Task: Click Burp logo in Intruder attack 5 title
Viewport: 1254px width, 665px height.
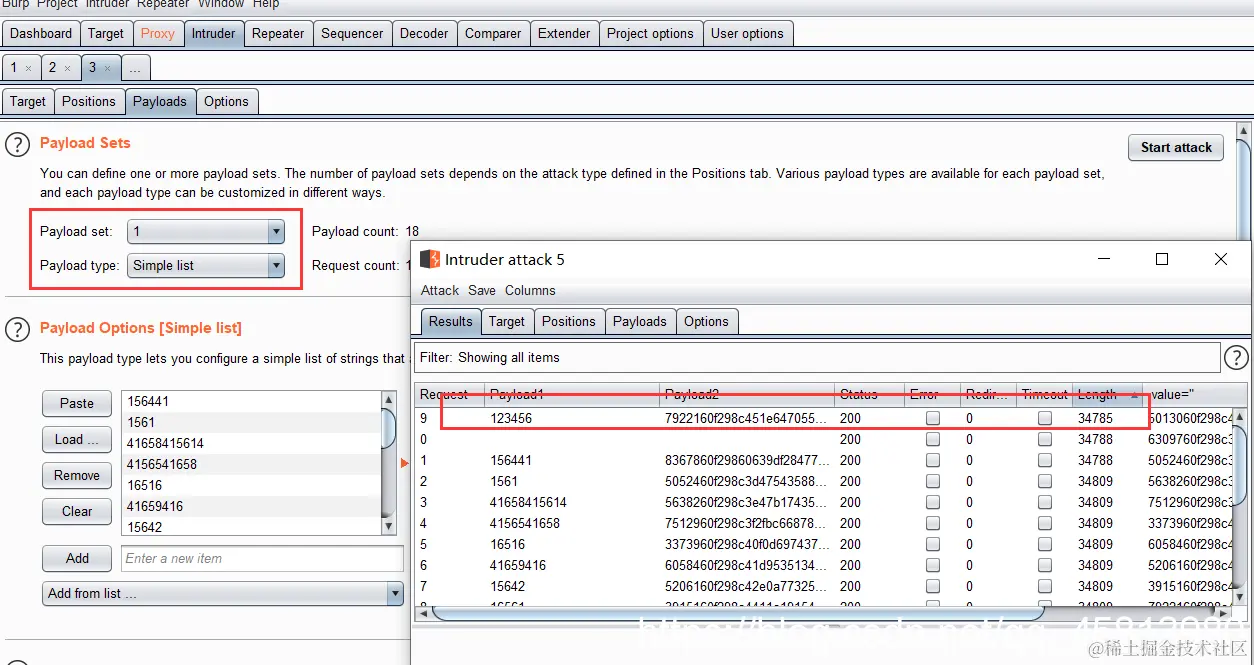Action: coord(430,259)
